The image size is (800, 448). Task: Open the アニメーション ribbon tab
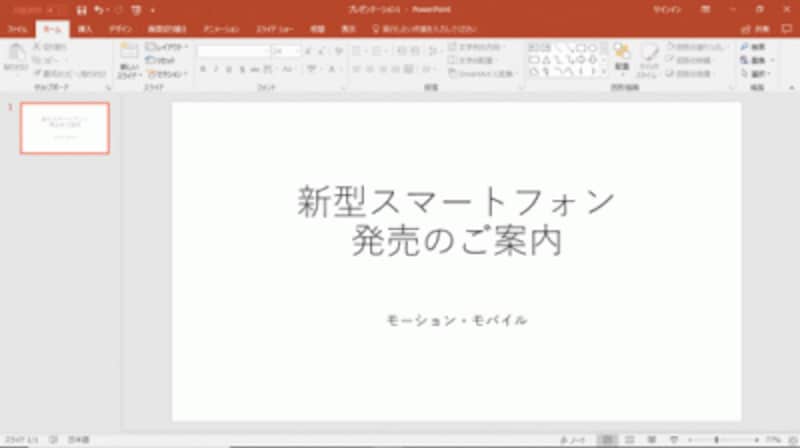coord(221,29)
